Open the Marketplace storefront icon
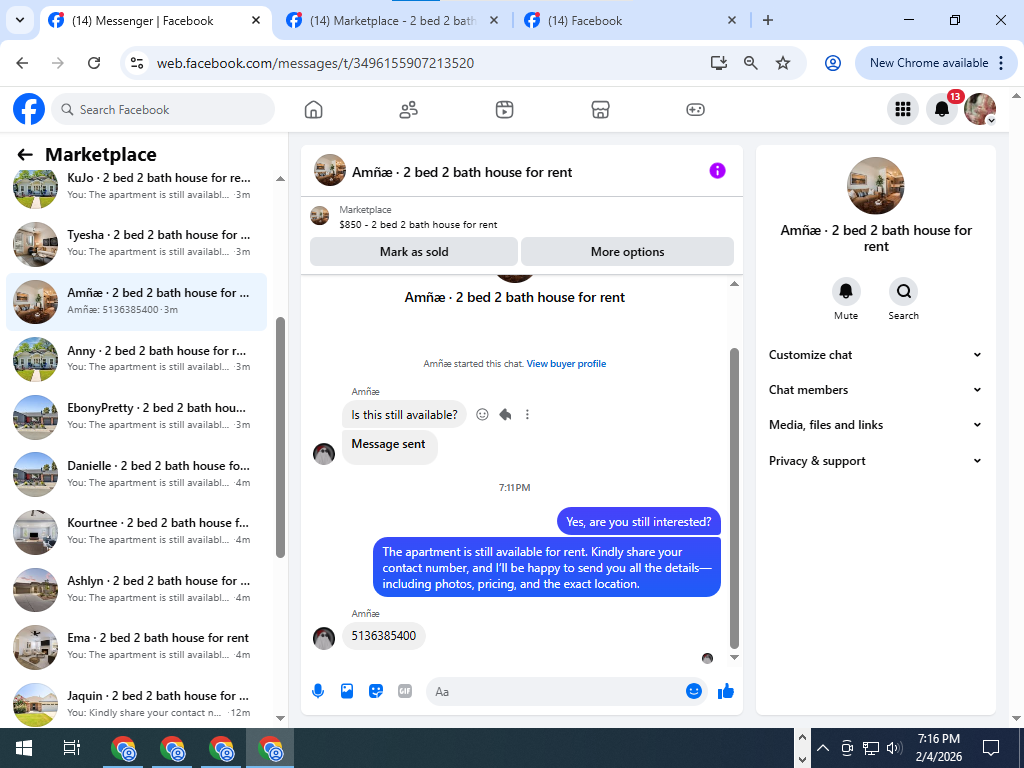The height and width of the screenshot is (768, 1024). pyautogui.click(x=600, y=110)
